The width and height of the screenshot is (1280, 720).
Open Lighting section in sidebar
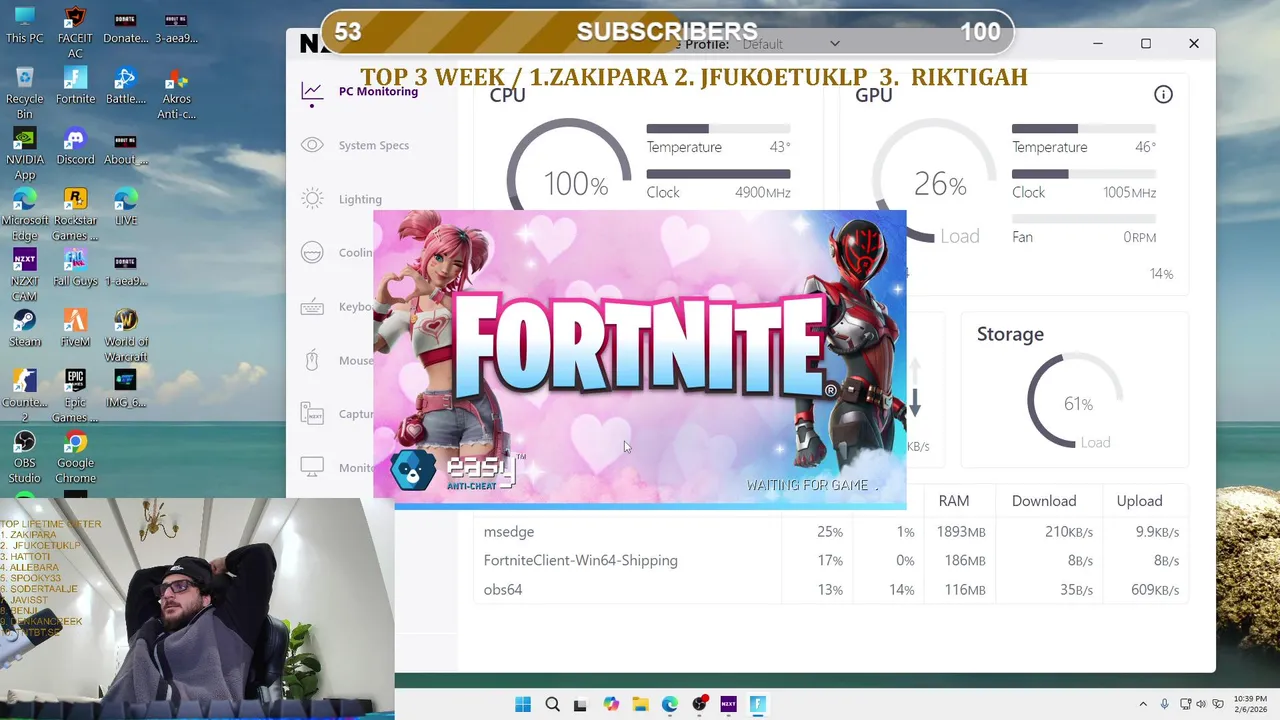tap(360, 199)
